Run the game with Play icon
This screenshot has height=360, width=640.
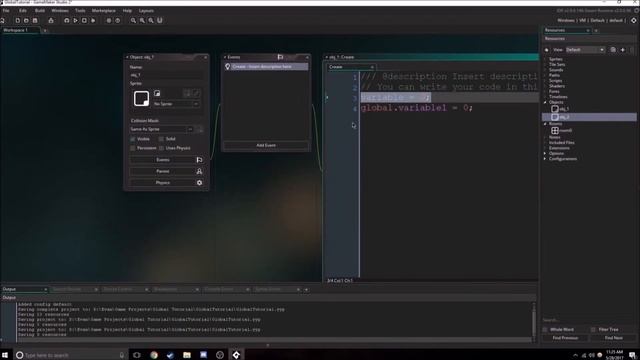76,20
